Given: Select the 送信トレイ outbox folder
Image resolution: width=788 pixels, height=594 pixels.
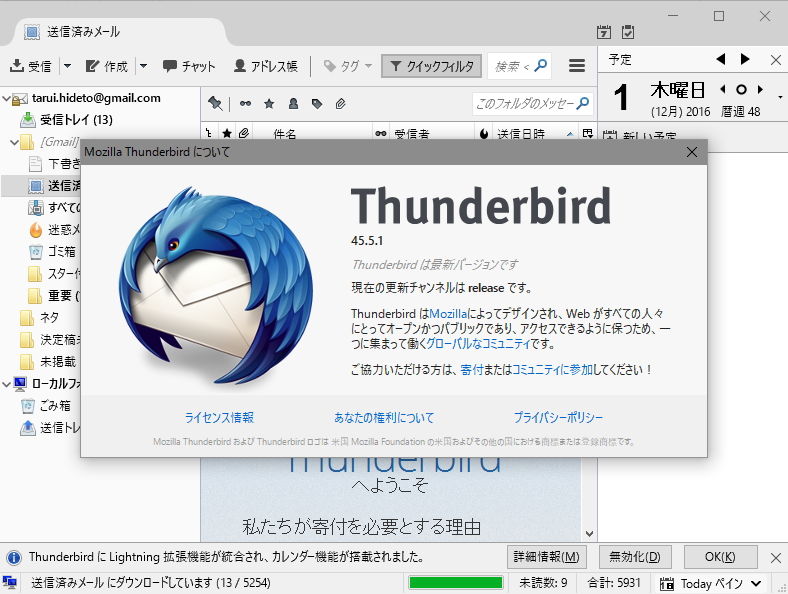Looking at the screenshot, I should pyautogui.click(x=50, y=428).
